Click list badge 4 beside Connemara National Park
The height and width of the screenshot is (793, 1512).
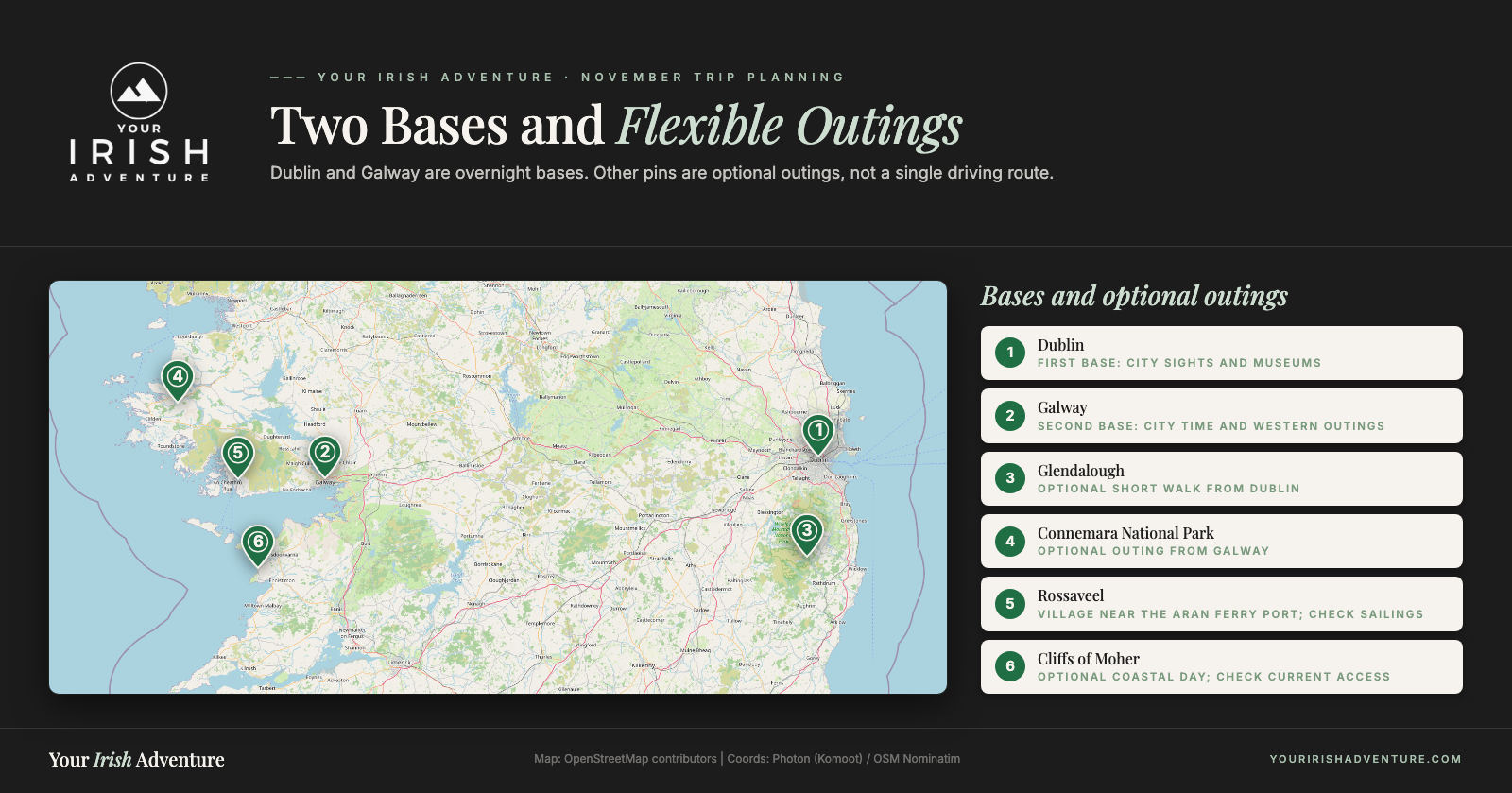[x=1010, y=542]
